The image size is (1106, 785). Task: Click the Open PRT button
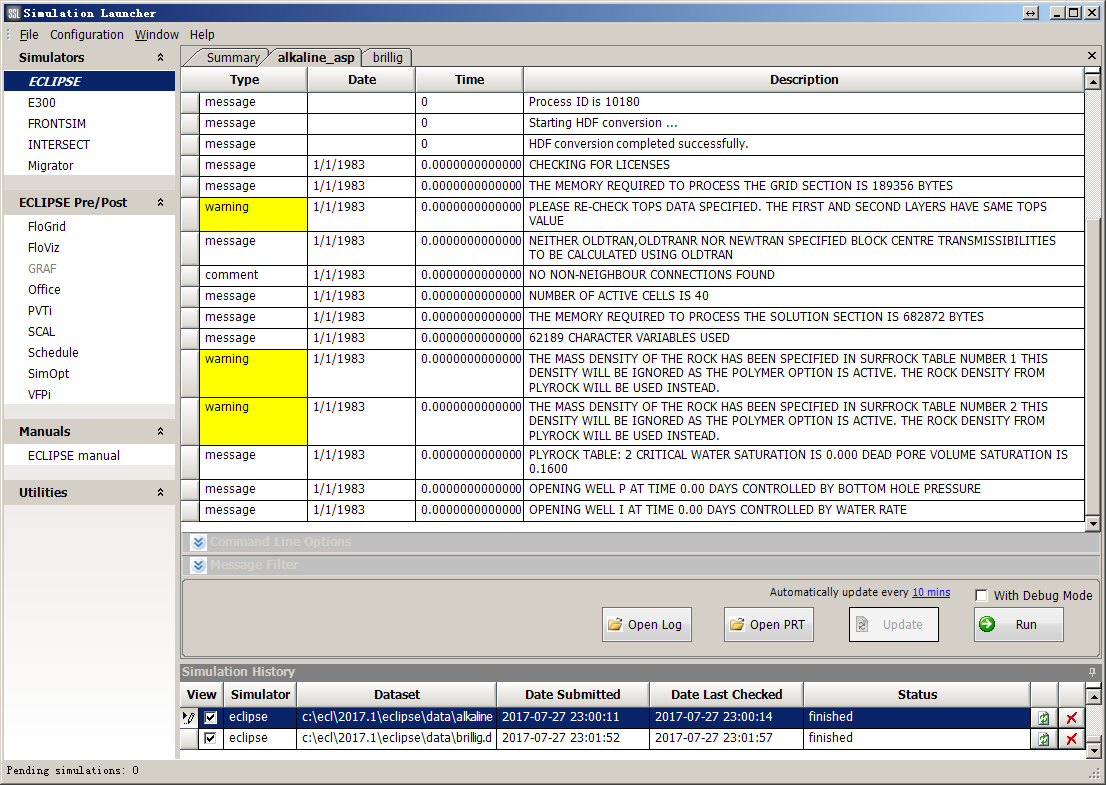(769, 625)
